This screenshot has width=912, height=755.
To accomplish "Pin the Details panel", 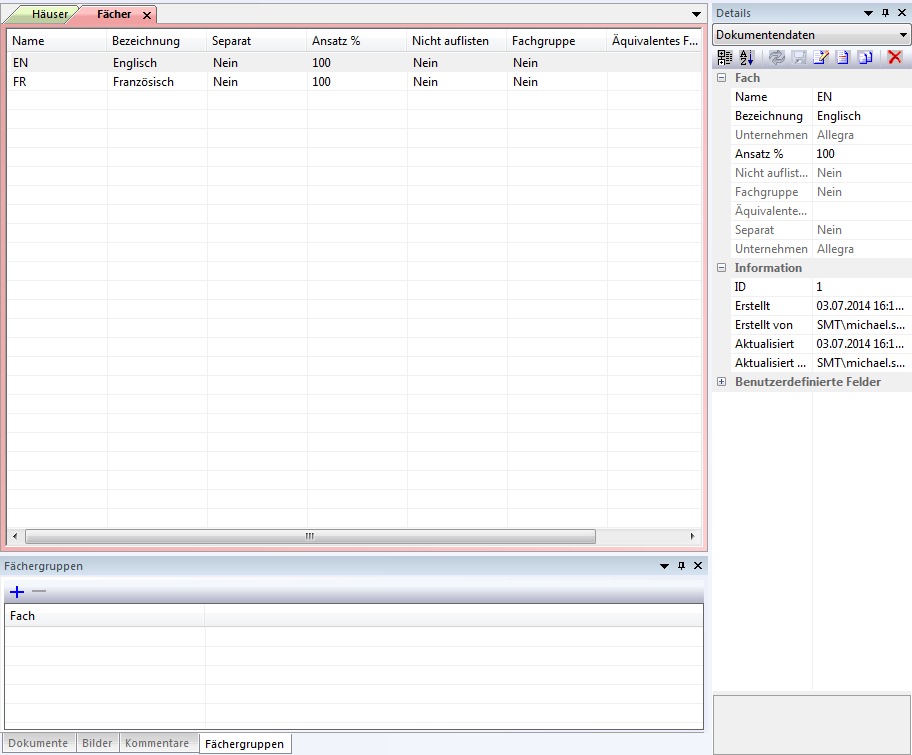I will (885, 13).
